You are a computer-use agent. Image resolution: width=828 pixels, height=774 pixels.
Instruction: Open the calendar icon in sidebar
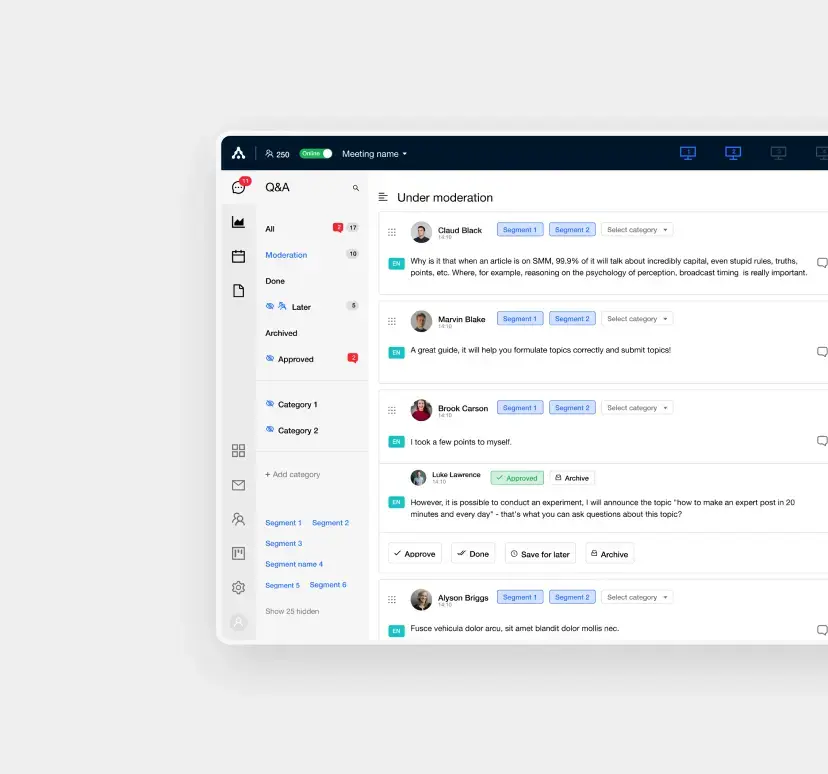(238, 256)
